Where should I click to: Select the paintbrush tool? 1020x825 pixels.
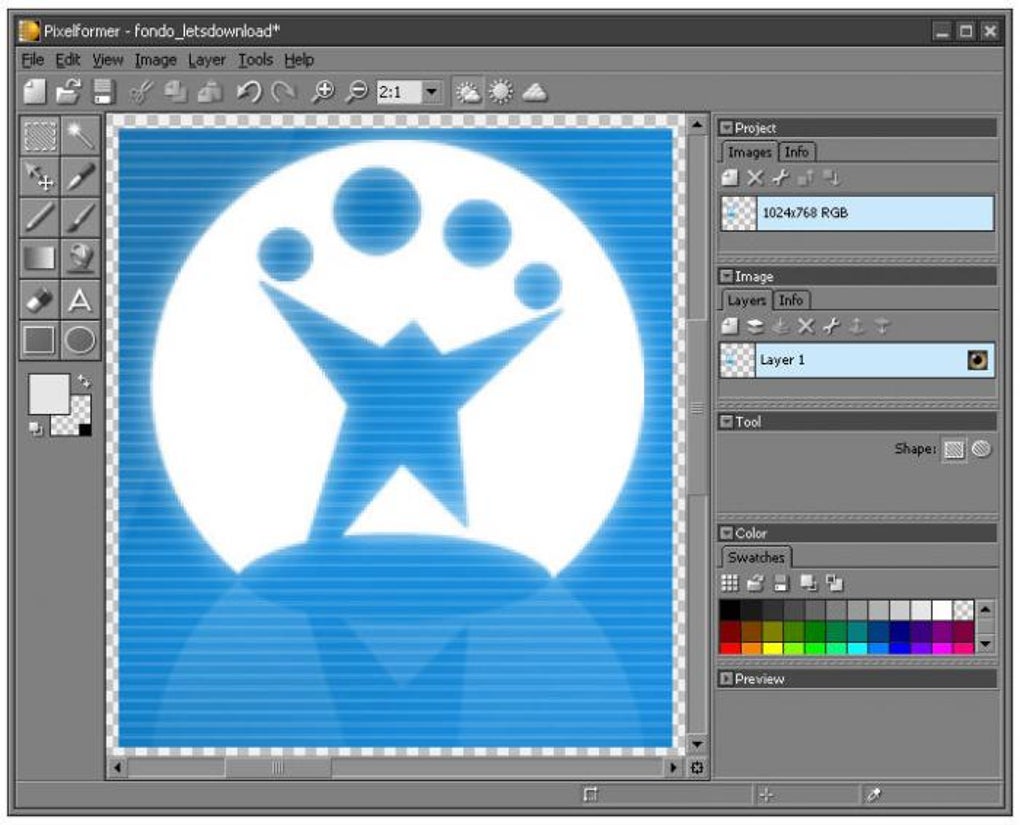pos(80,217)
